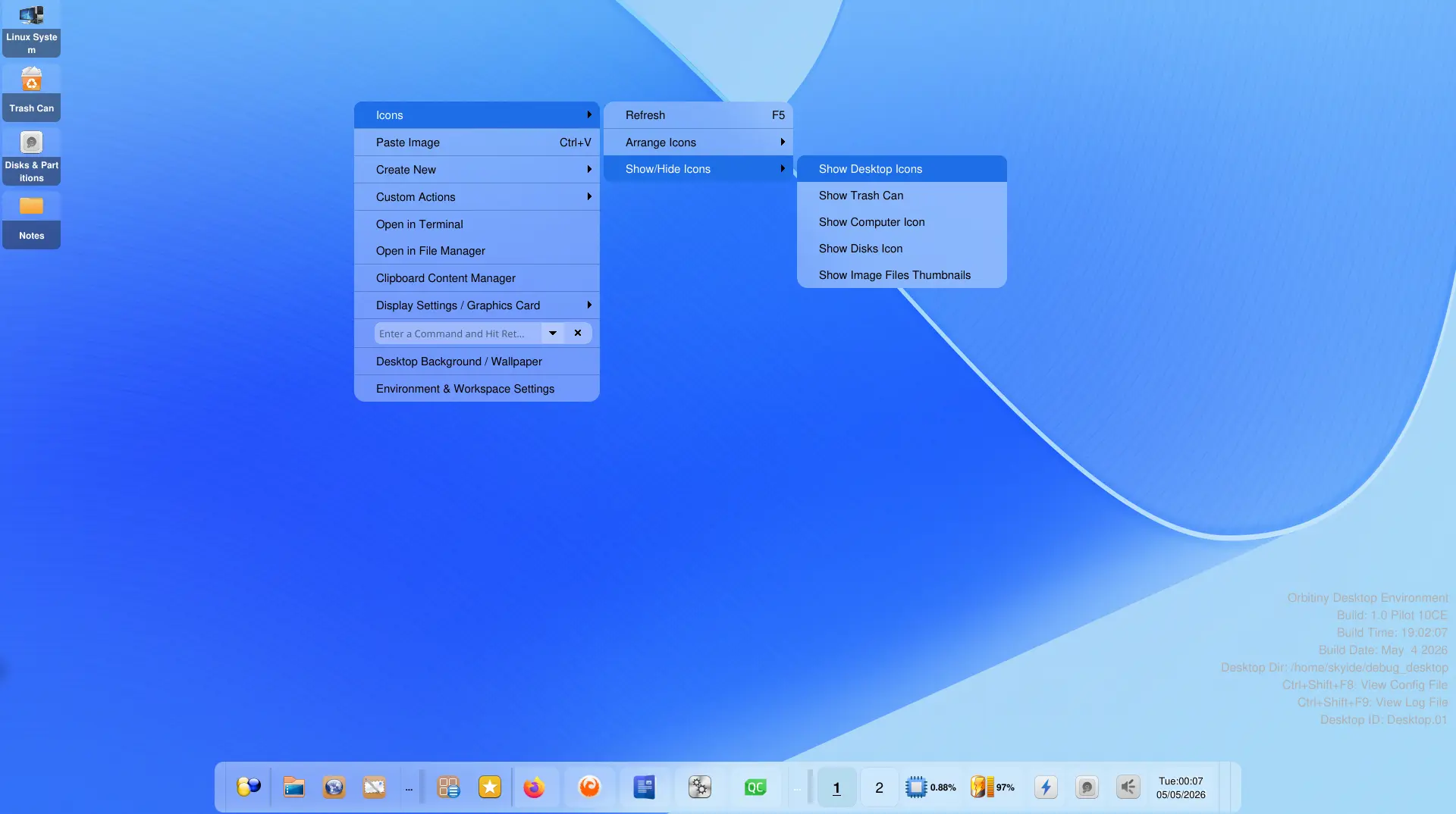Open the gear settings app in dock

tap(699, 787)
